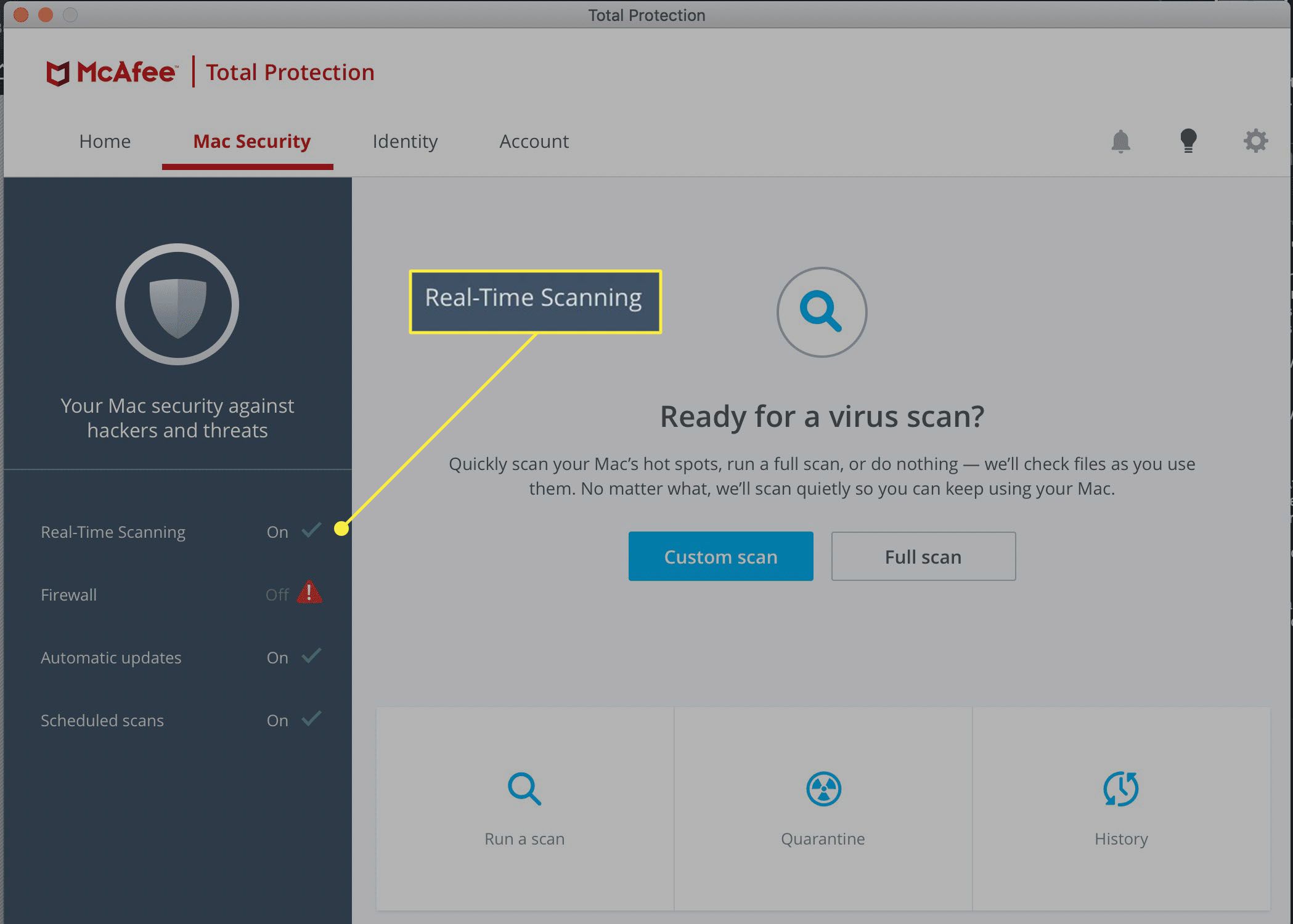Image resolution: width=1293 pixels, height=924 pixels.
Task: Click the McAfee shield logo
Action: [58, 73]
